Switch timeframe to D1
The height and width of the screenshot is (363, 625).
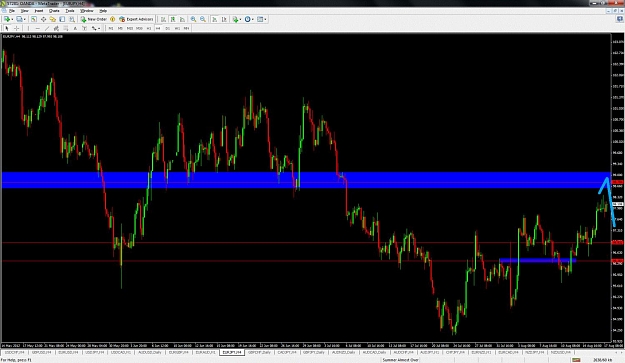tap(167, 28)
